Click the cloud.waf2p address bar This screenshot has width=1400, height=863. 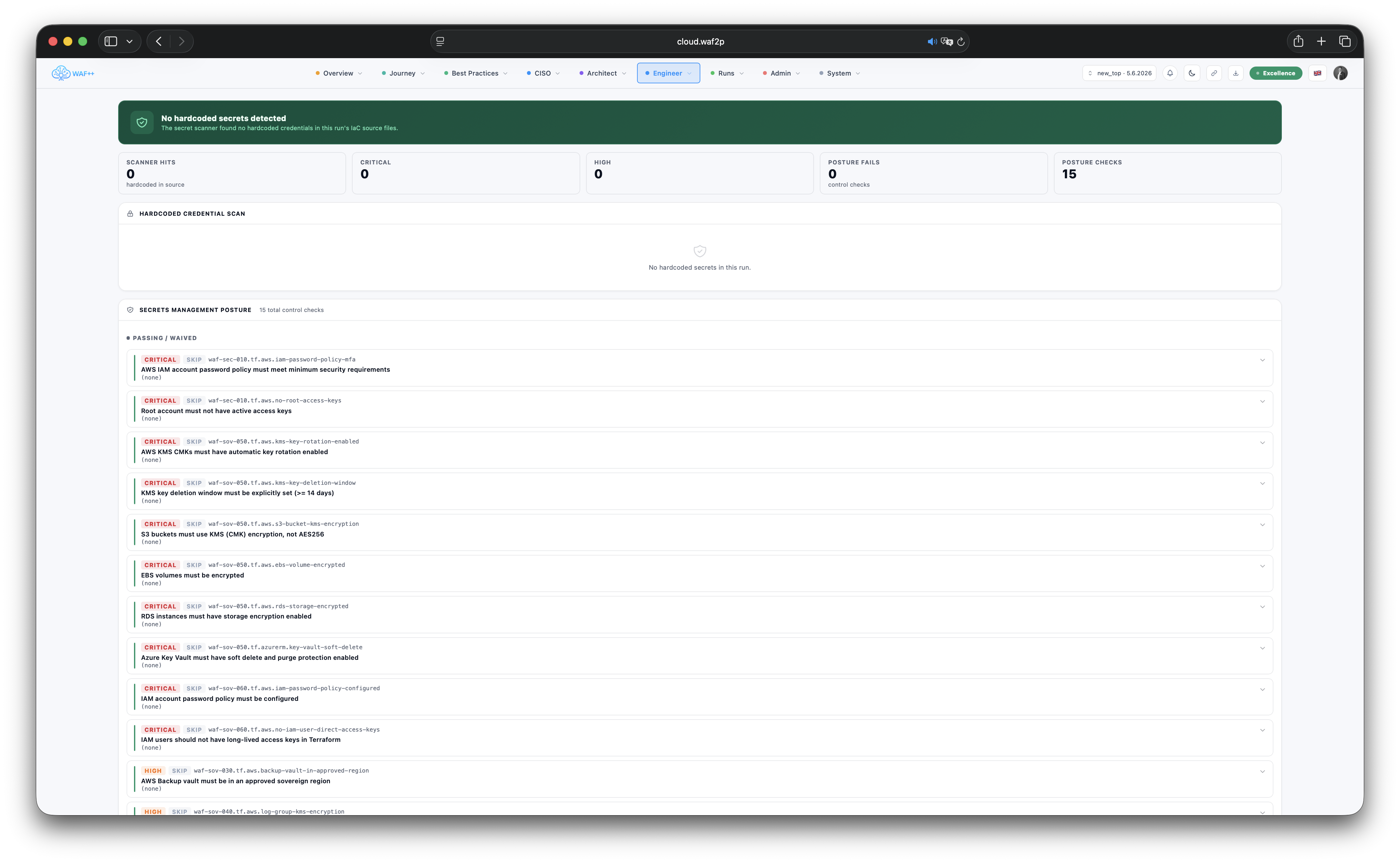(700, 42)
